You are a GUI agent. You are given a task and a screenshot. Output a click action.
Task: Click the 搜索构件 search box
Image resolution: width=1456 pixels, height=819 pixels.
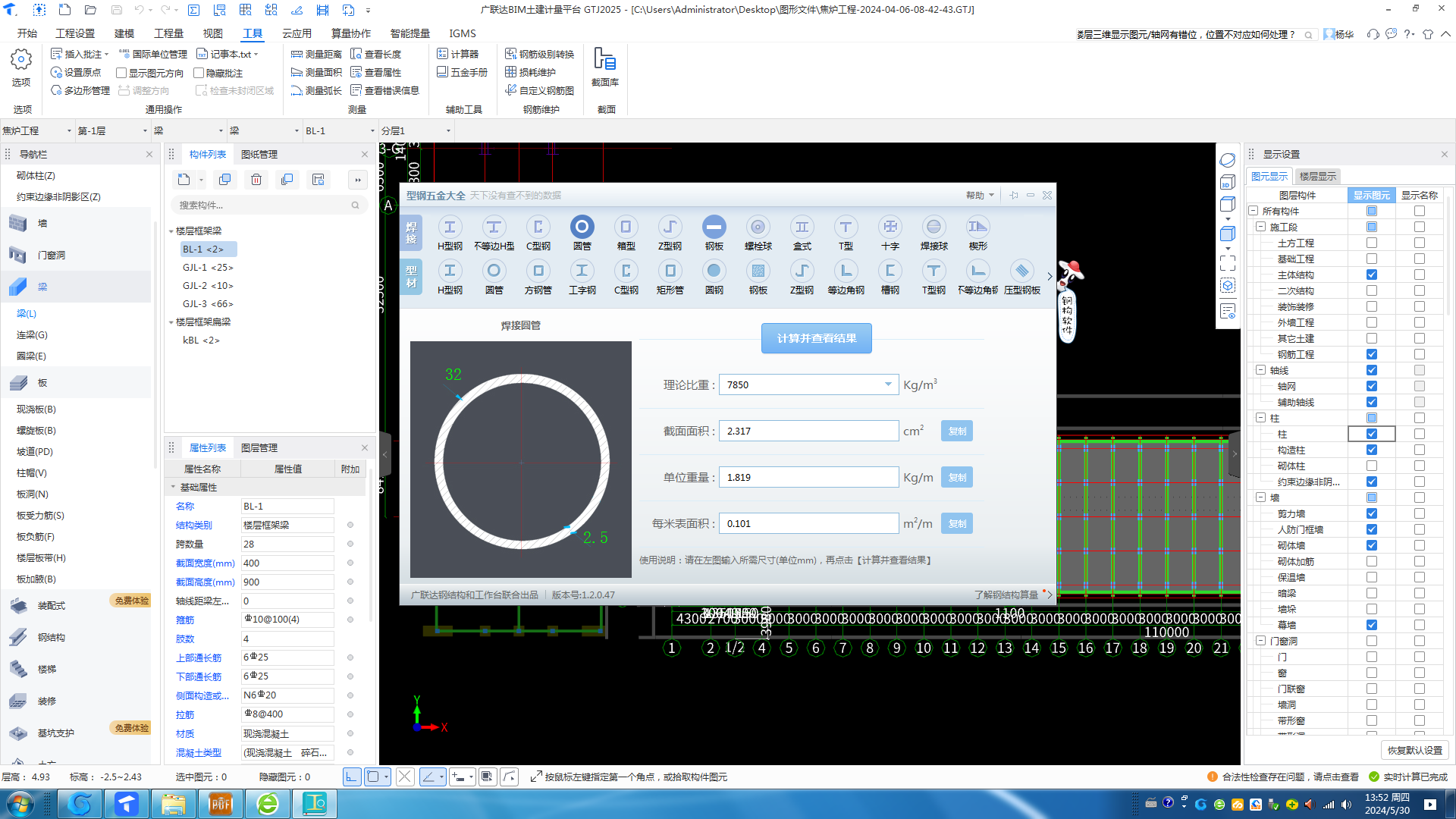(268, 205)
